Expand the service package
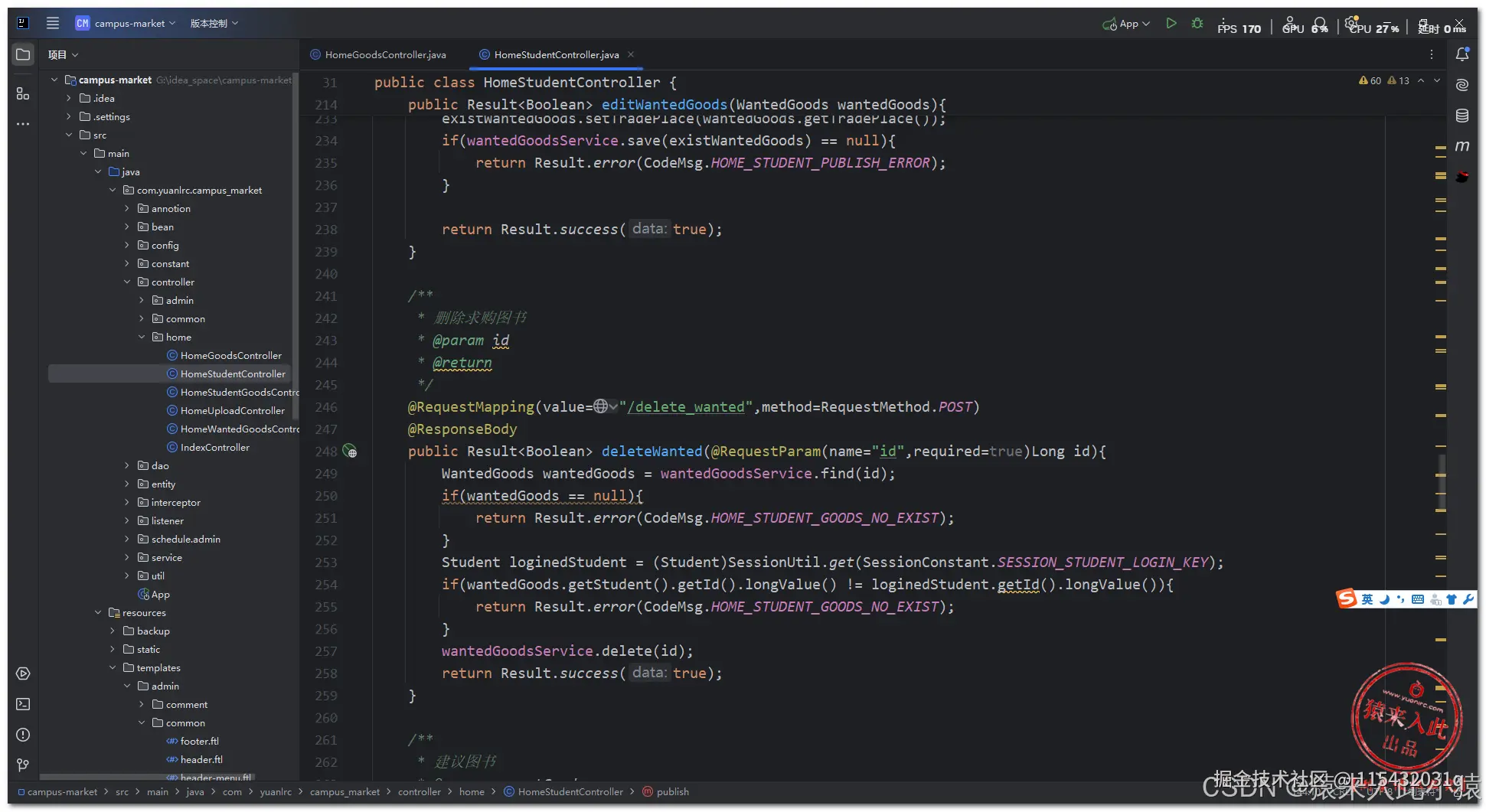Viewport: 1486px width, 812px height. (x=127, y=557)
